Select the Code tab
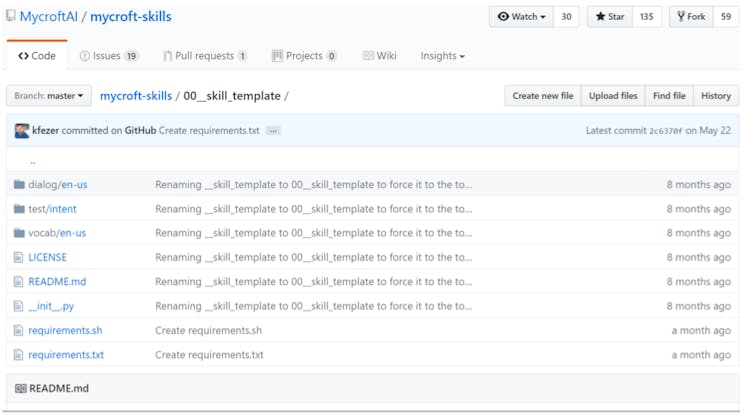 [37, 56]
